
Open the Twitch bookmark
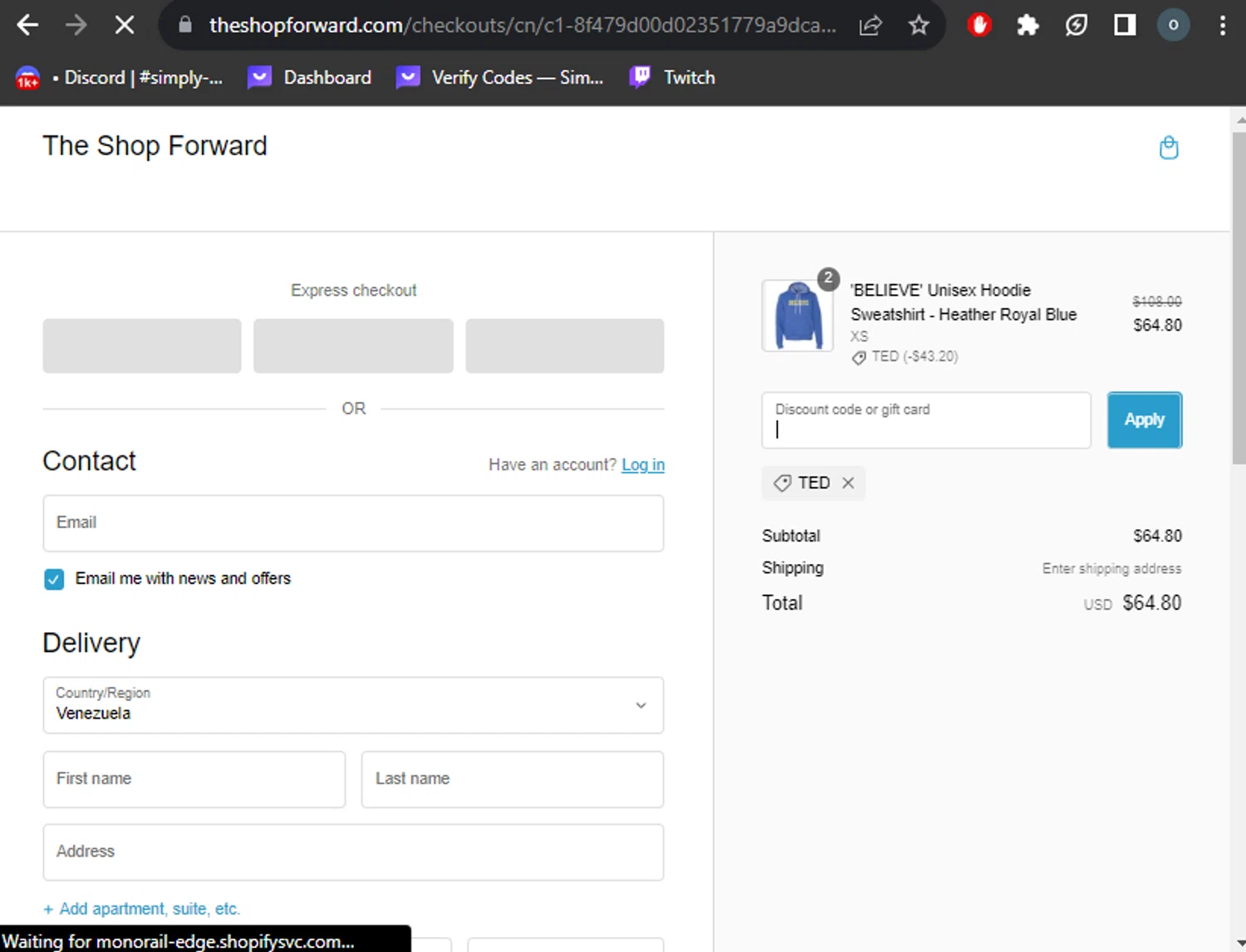pyautogui.click(x=673, y=77)
